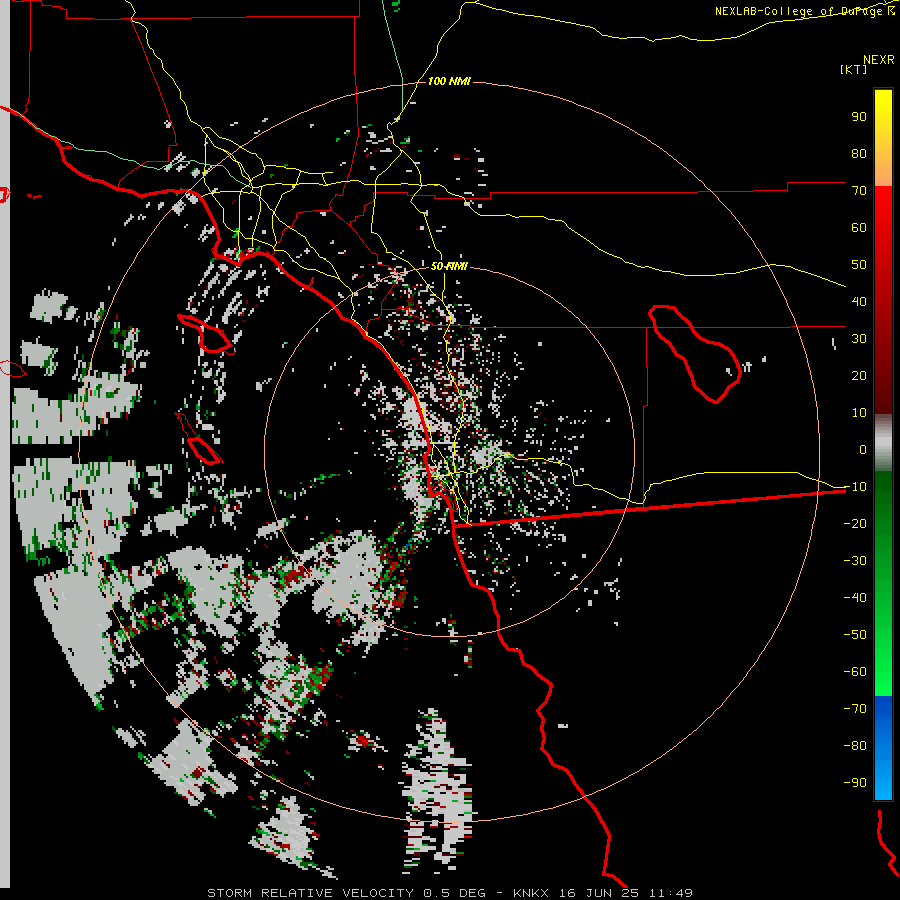
Task: Click the -40 scale value
Action: (855, 598)
